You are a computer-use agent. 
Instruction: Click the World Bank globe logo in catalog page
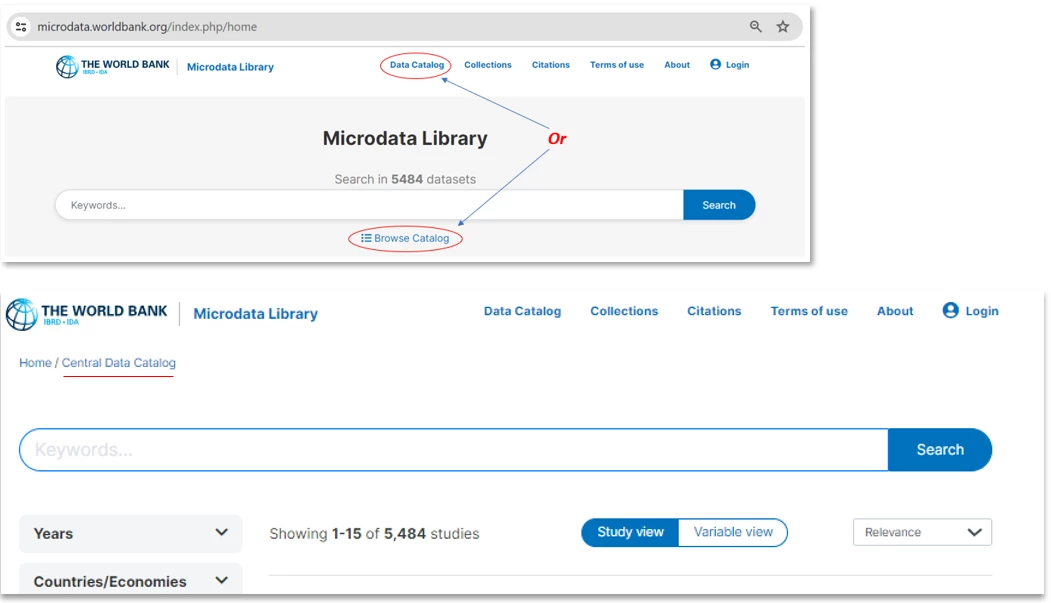click(21, 314)
